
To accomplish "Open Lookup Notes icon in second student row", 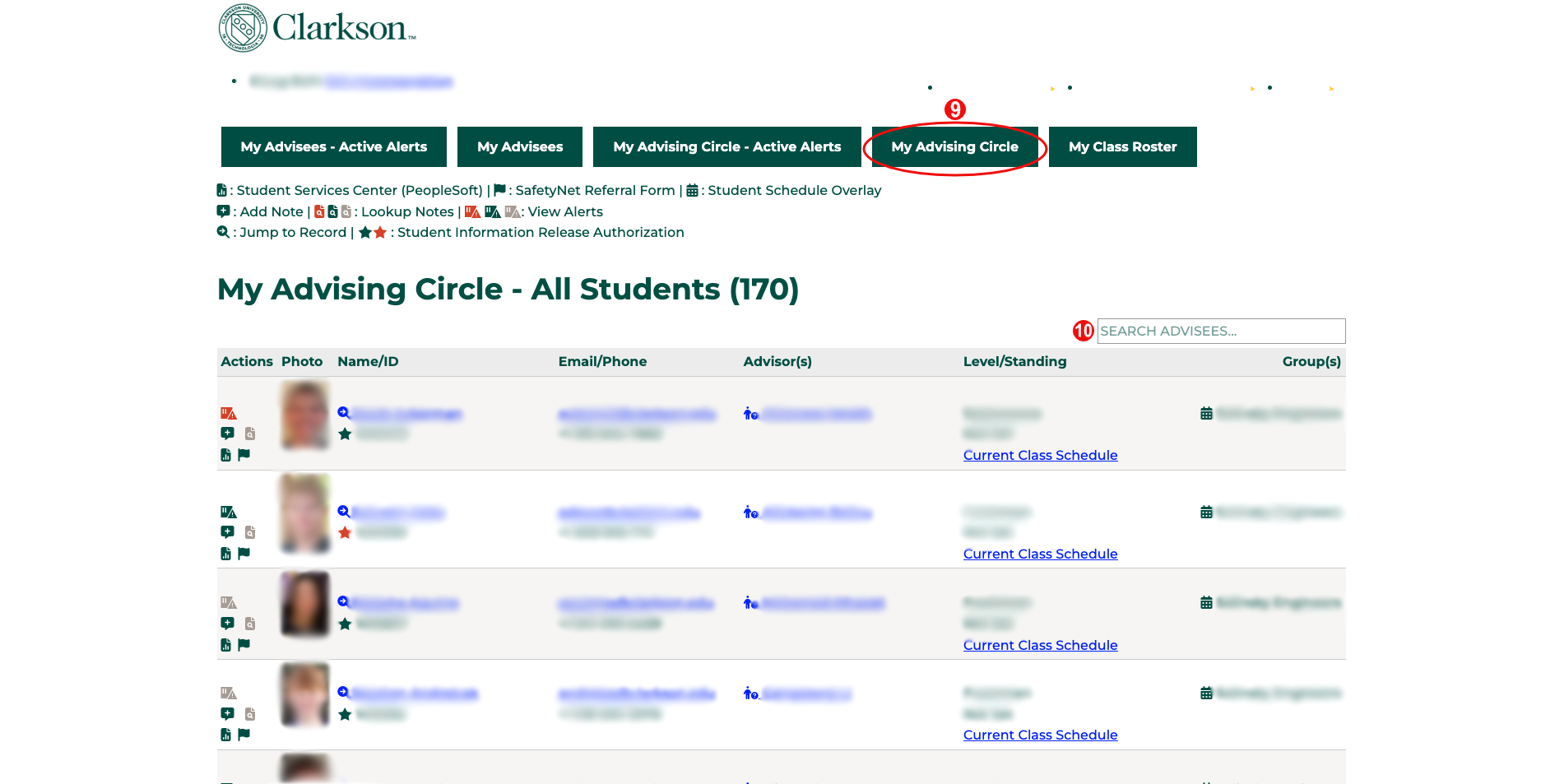I will click(250, 532).
